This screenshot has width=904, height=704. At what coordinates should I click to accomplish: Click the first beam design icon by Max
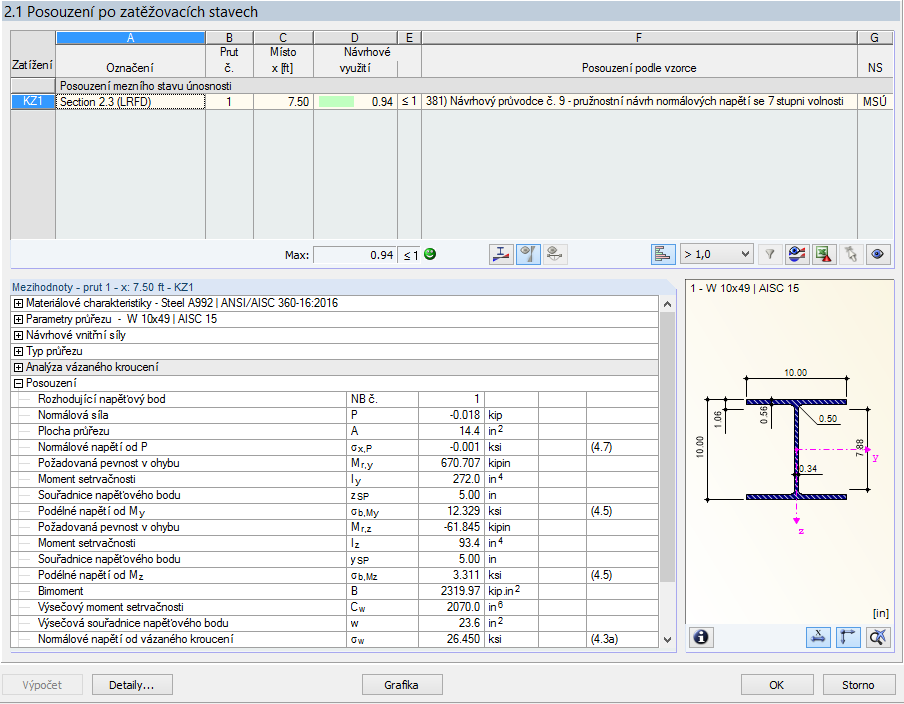point(503,254)
